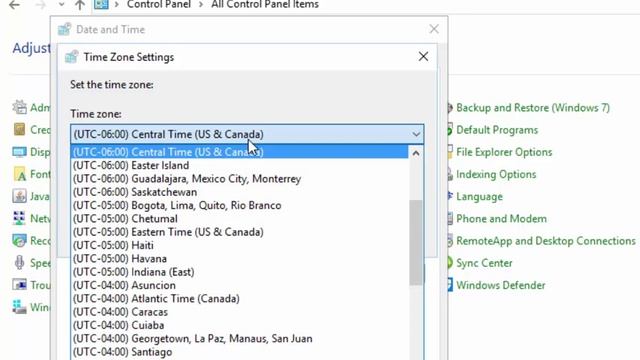The width and height of the screenshot is (640, 360).
Task: Select Atlantic Time (Canada)
Action: (240, 299)
